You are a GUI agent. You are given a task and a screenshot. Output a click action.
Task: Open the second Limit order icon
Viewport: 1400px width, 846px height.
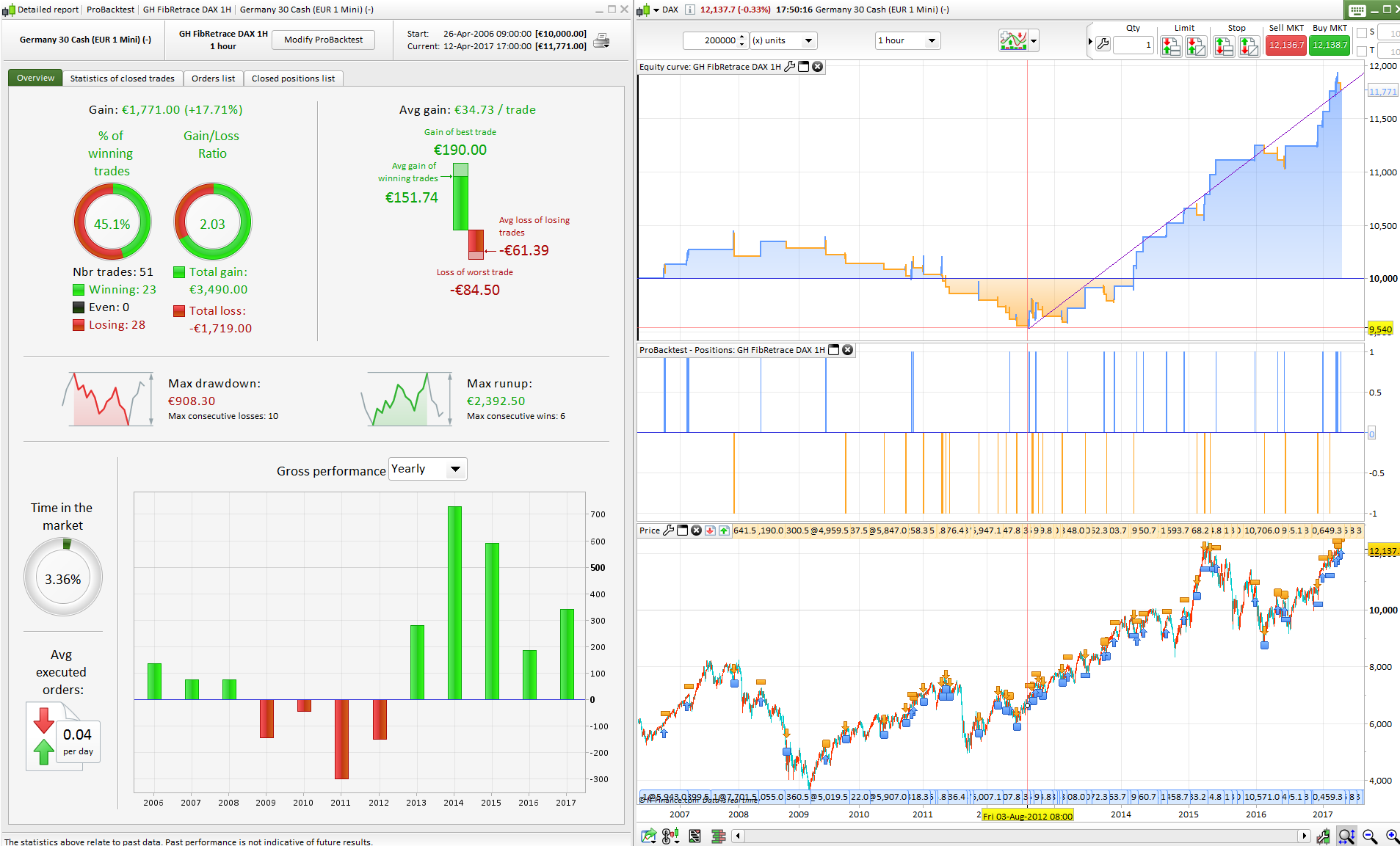point(1196,46)
